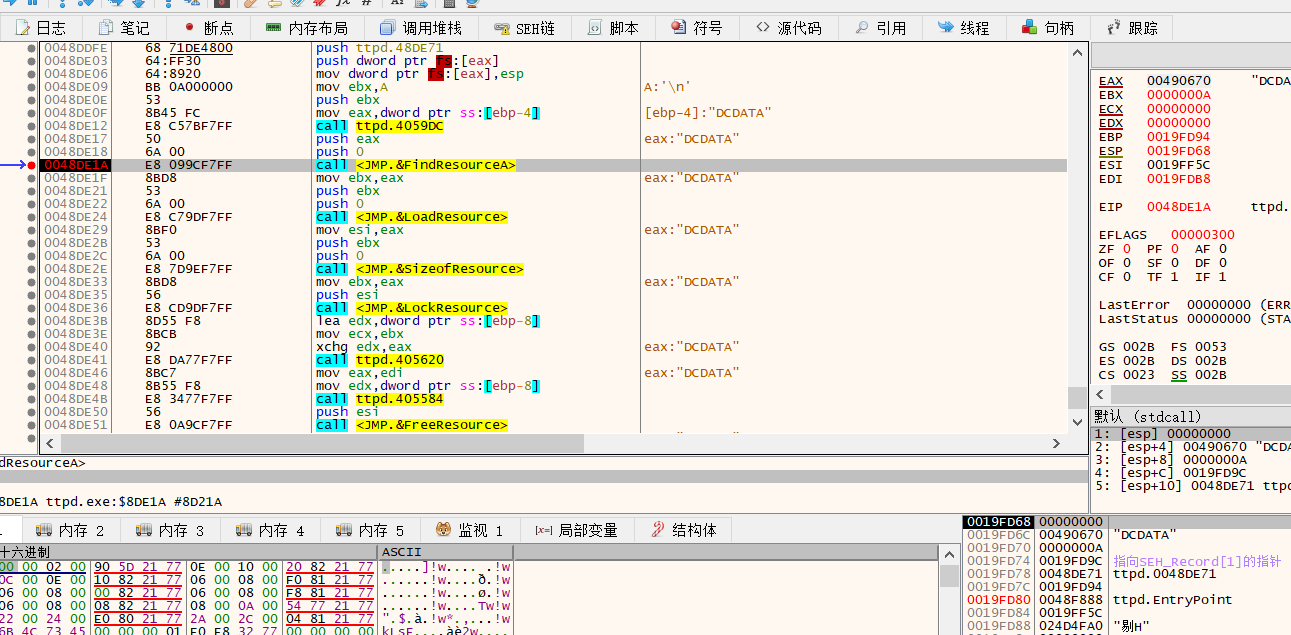This screenshot has width=1291, height=635.
Task: Click address 0048DE09 in disassembly
Action: pyautogui.click(x=76, y=87)
